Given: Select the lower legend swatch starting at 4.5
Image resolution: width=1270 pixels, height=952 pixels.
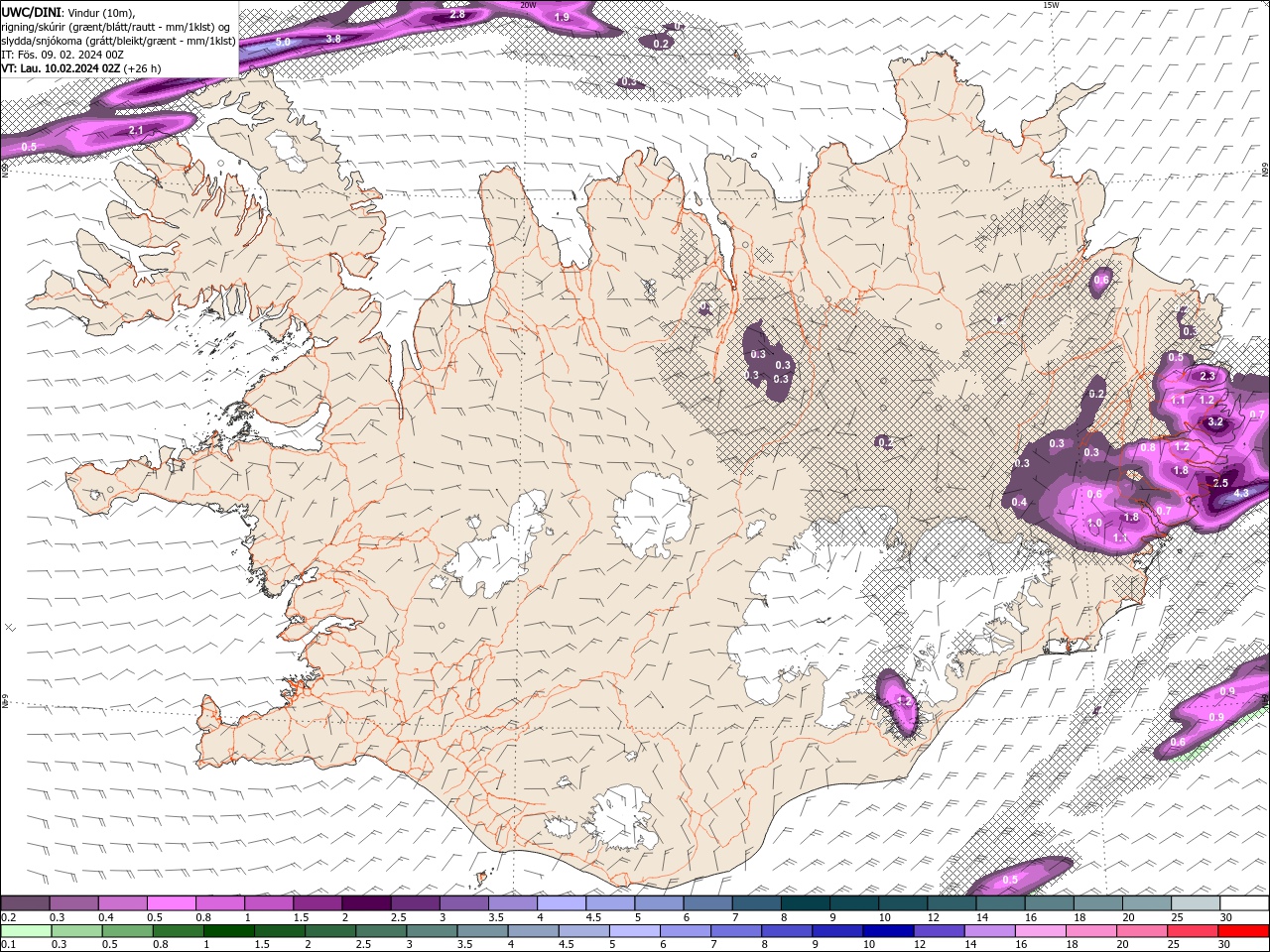Looking at the screenshot, I should click(583, 931).
